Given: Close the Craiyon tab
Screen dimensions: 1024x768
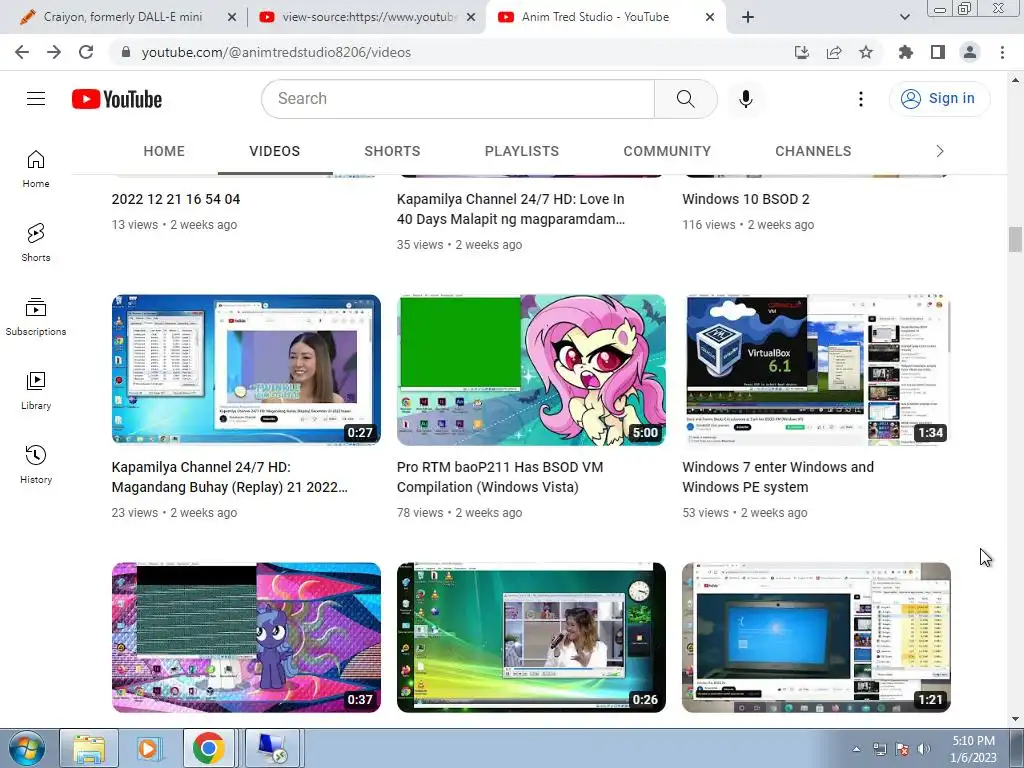Looking at the screenshot, I should click(231, 18).
